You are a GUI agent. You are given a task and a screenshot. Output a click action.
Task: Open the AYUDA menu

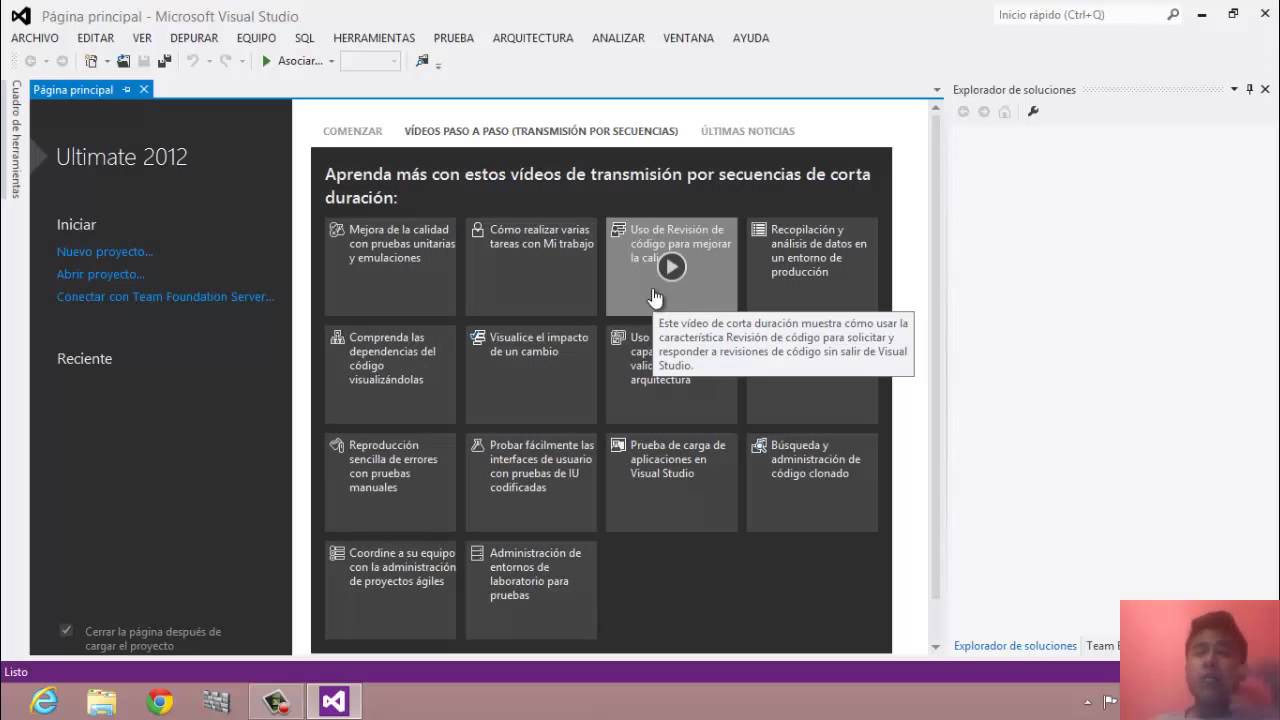(751, 38)
